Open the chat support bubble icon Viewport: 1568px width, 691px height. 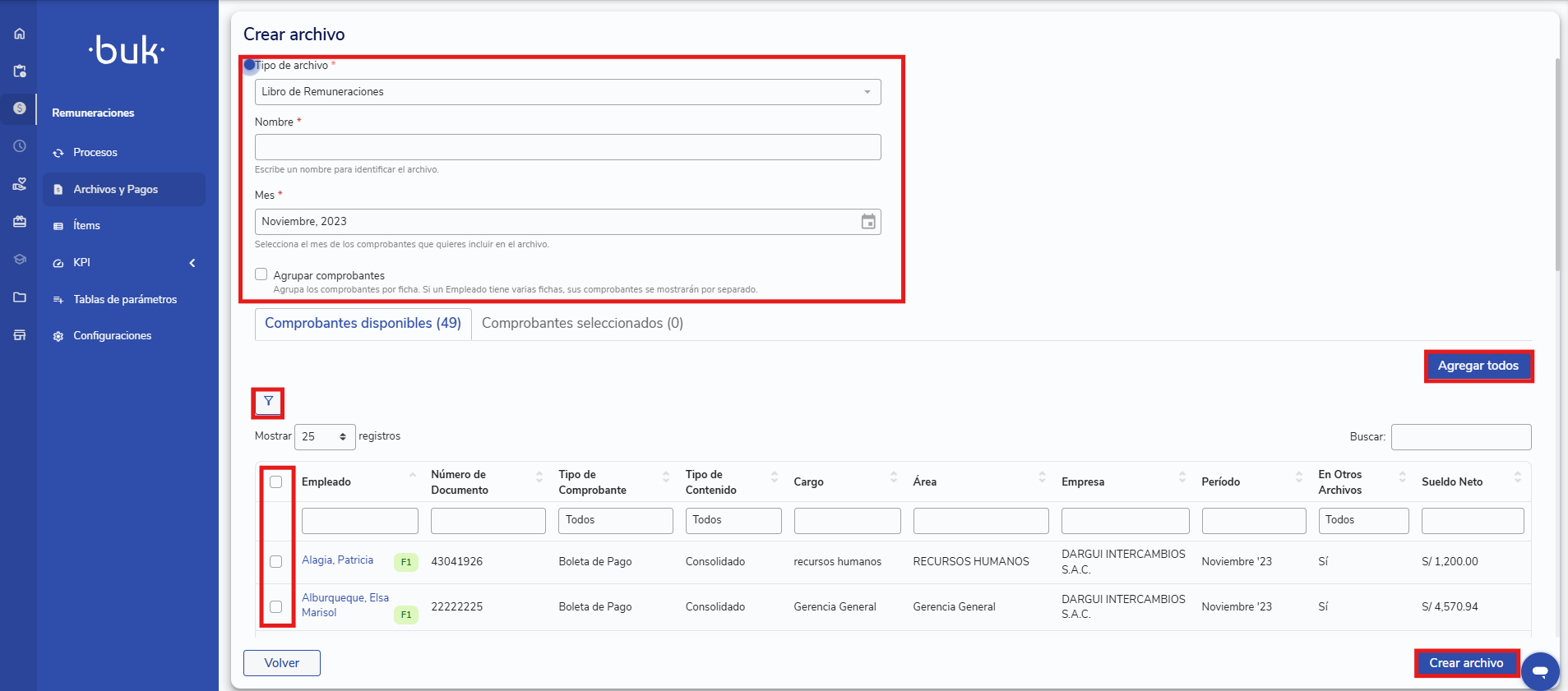tap(1539, 671)
